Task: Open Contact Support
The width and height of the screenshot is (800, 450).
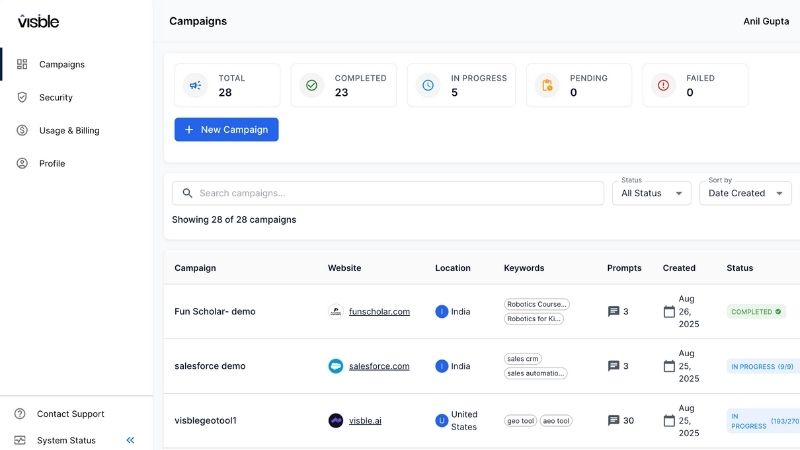Action: point(70,414)
